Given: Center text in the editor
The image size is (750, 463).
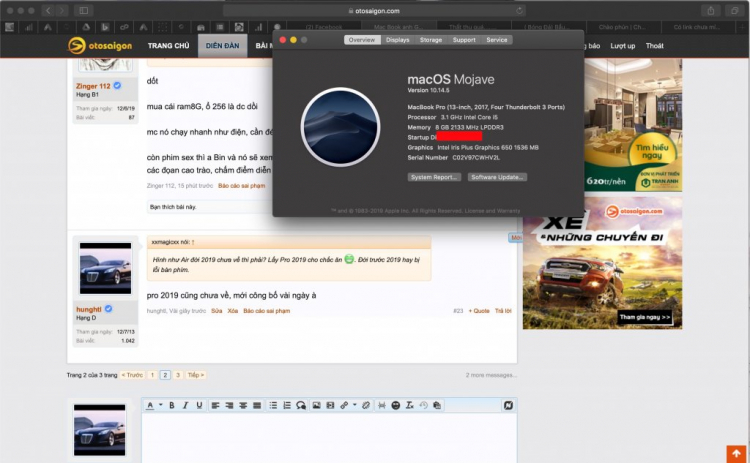Looking at the screenshot, I should coord(243,405).
